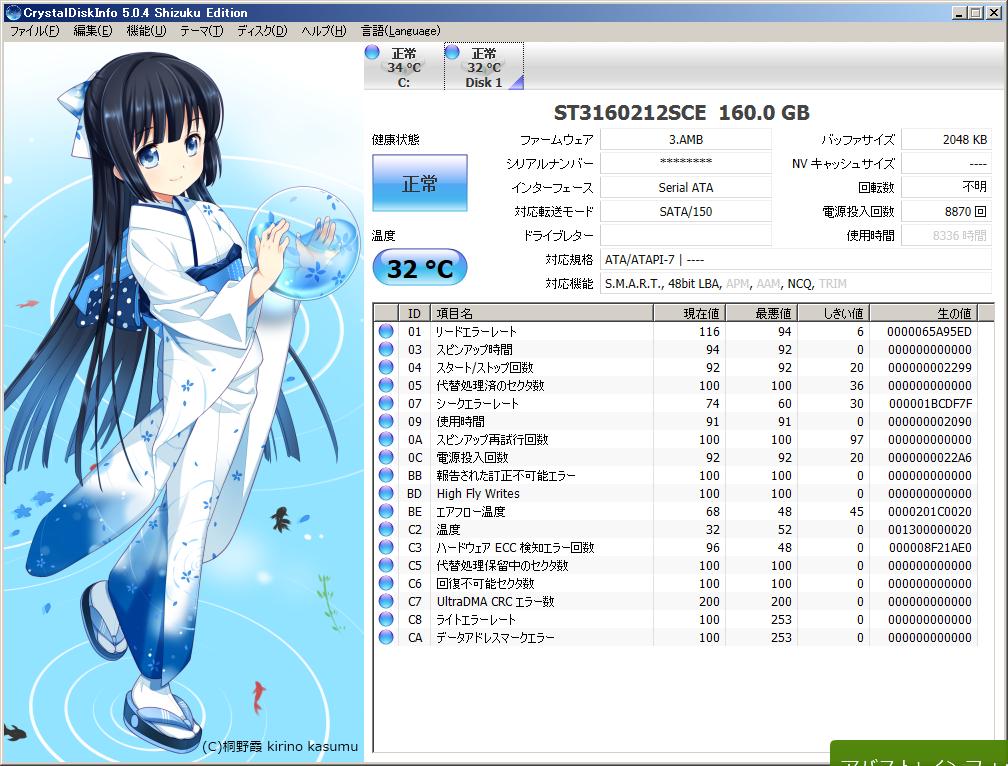Screen dimensions: 1008x766
Task: Click the status circle for BD High Fly Writes
Action: coord(386,494)
